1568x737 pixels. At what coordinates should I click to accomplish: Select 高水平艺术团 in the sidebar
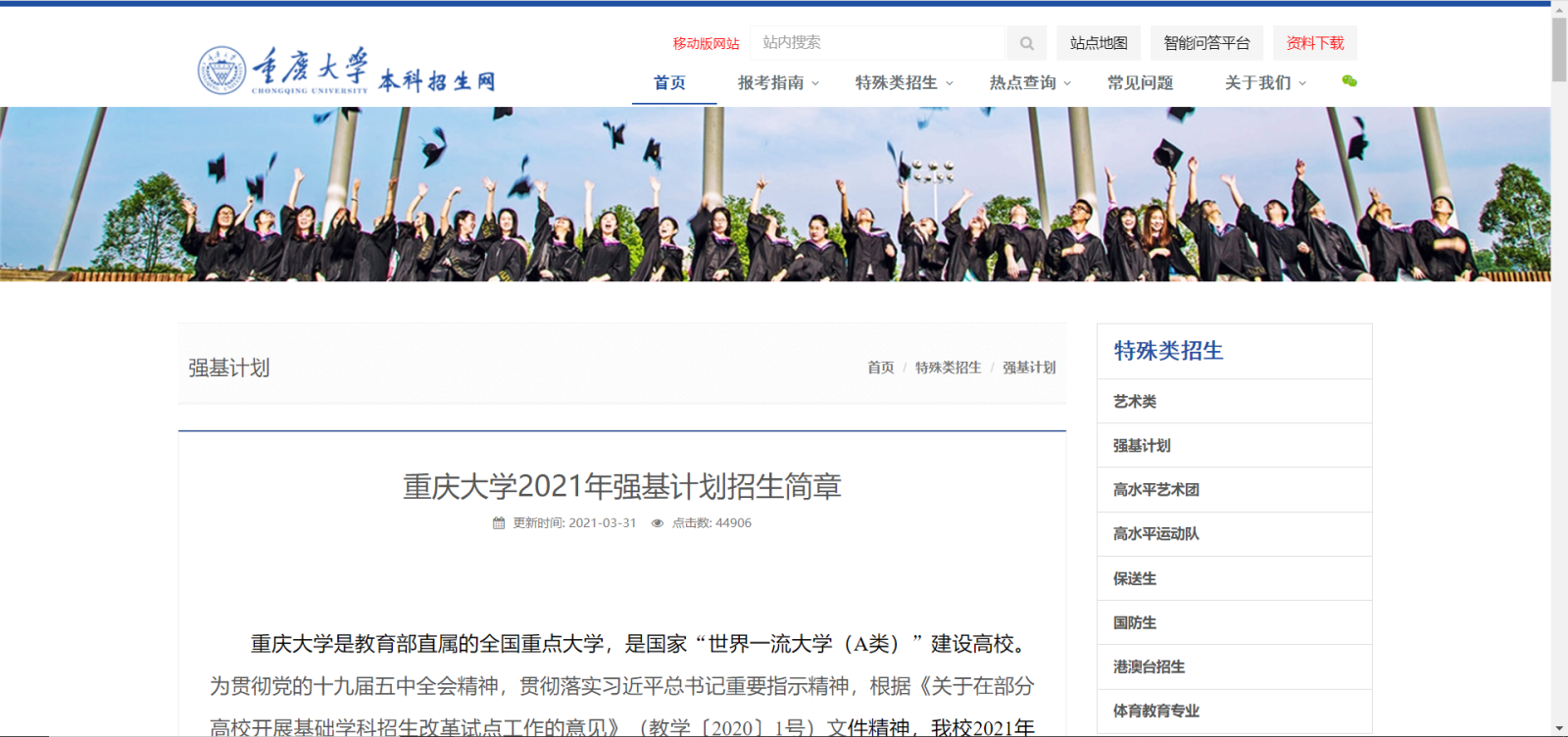[1234, 490]
